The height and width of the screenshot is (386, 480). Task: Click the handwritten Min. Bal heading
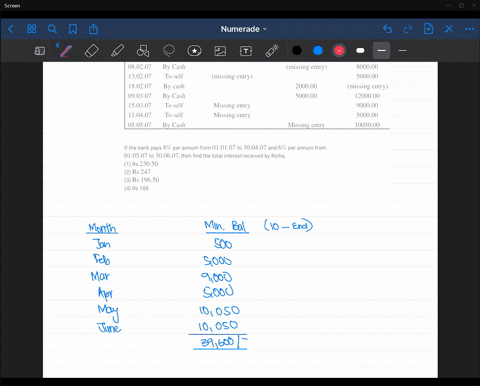(226, 226)
